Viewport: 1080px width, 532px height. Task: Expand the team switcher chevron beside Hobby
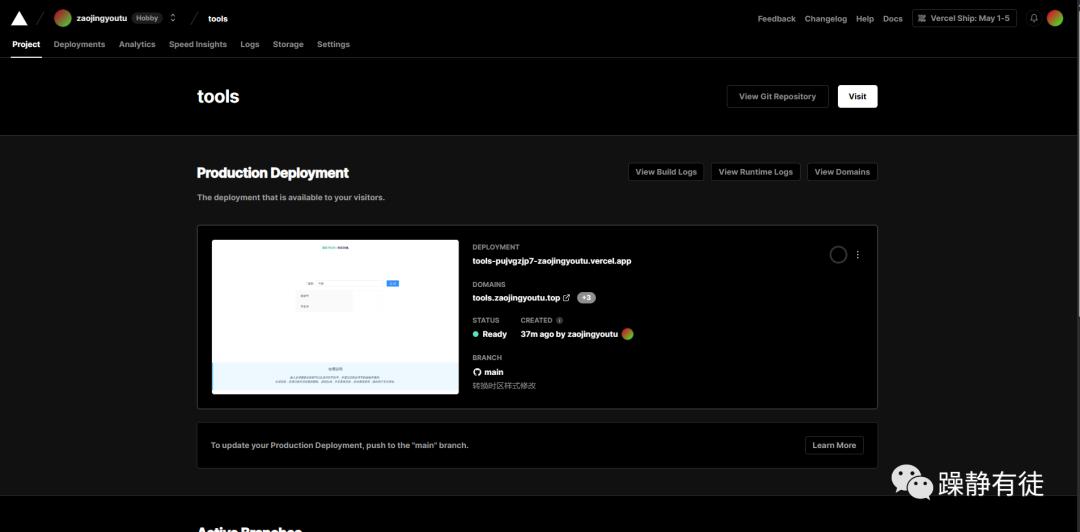coord(173,18)
